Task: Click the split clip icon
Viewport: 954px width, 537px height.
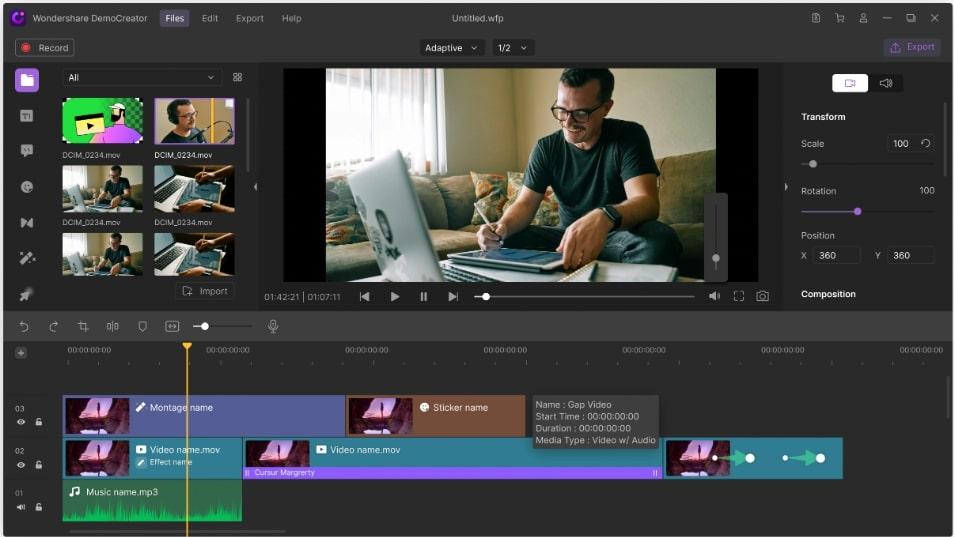Action: point(112,326)
